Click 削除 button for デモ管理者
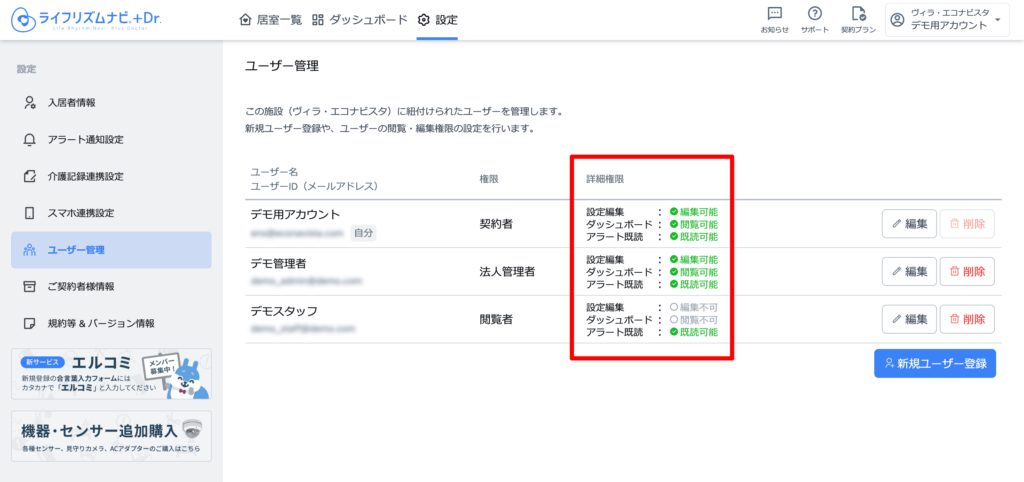 967,271
